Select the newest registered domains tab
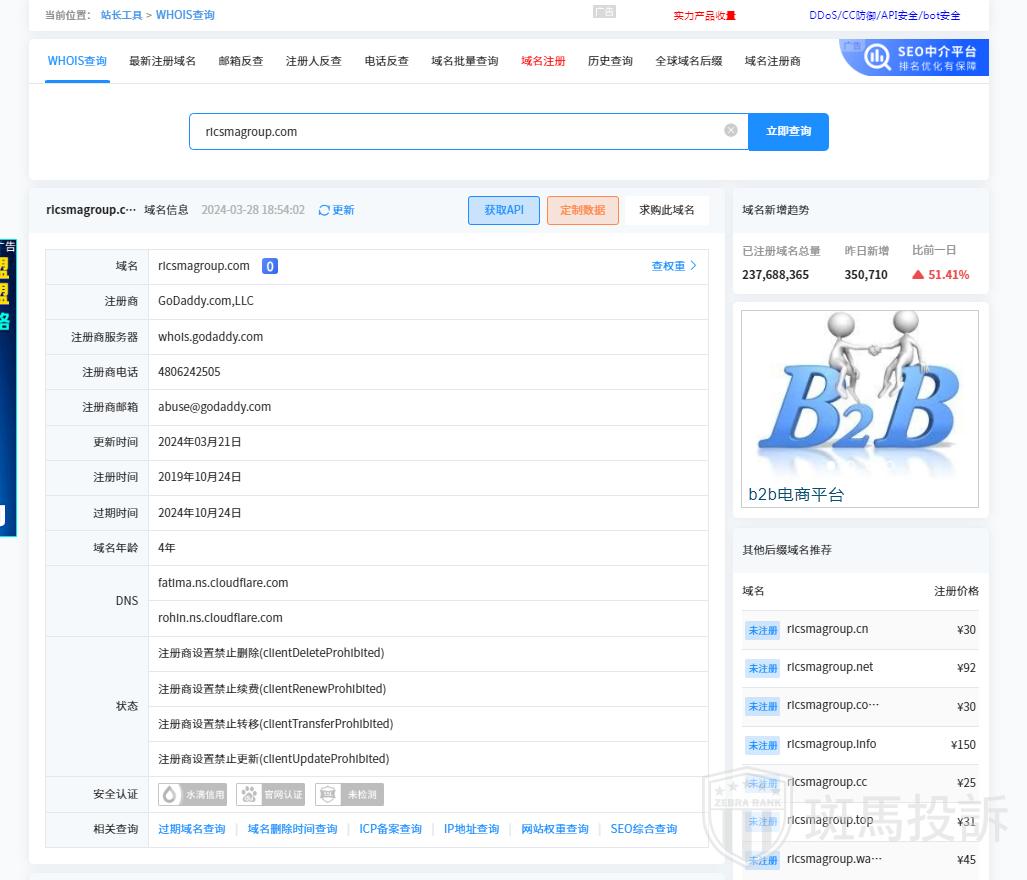The image size is (1027, 880). (x=162, y=61)
